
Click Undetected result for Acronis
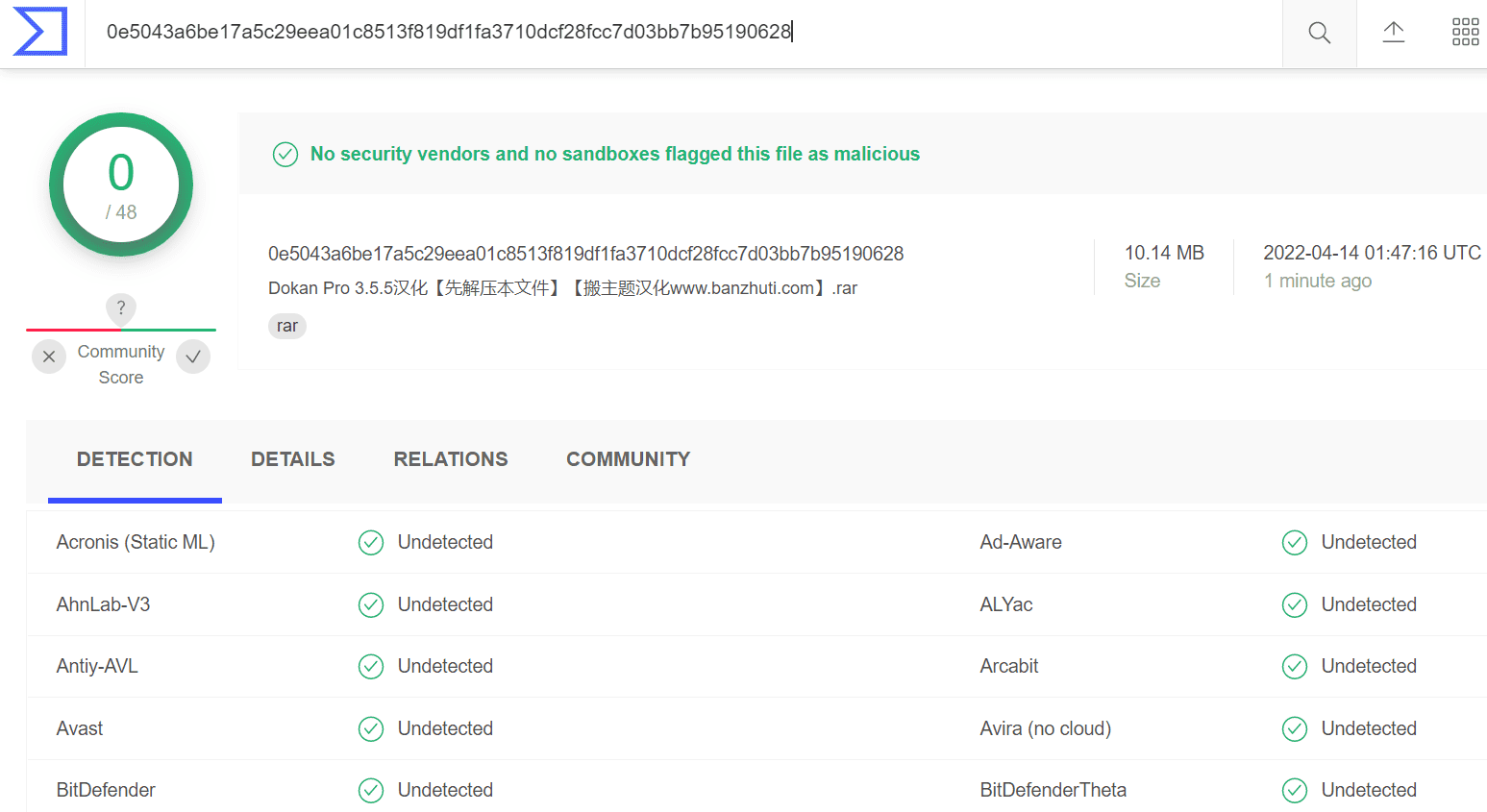[x=445, y=542]
